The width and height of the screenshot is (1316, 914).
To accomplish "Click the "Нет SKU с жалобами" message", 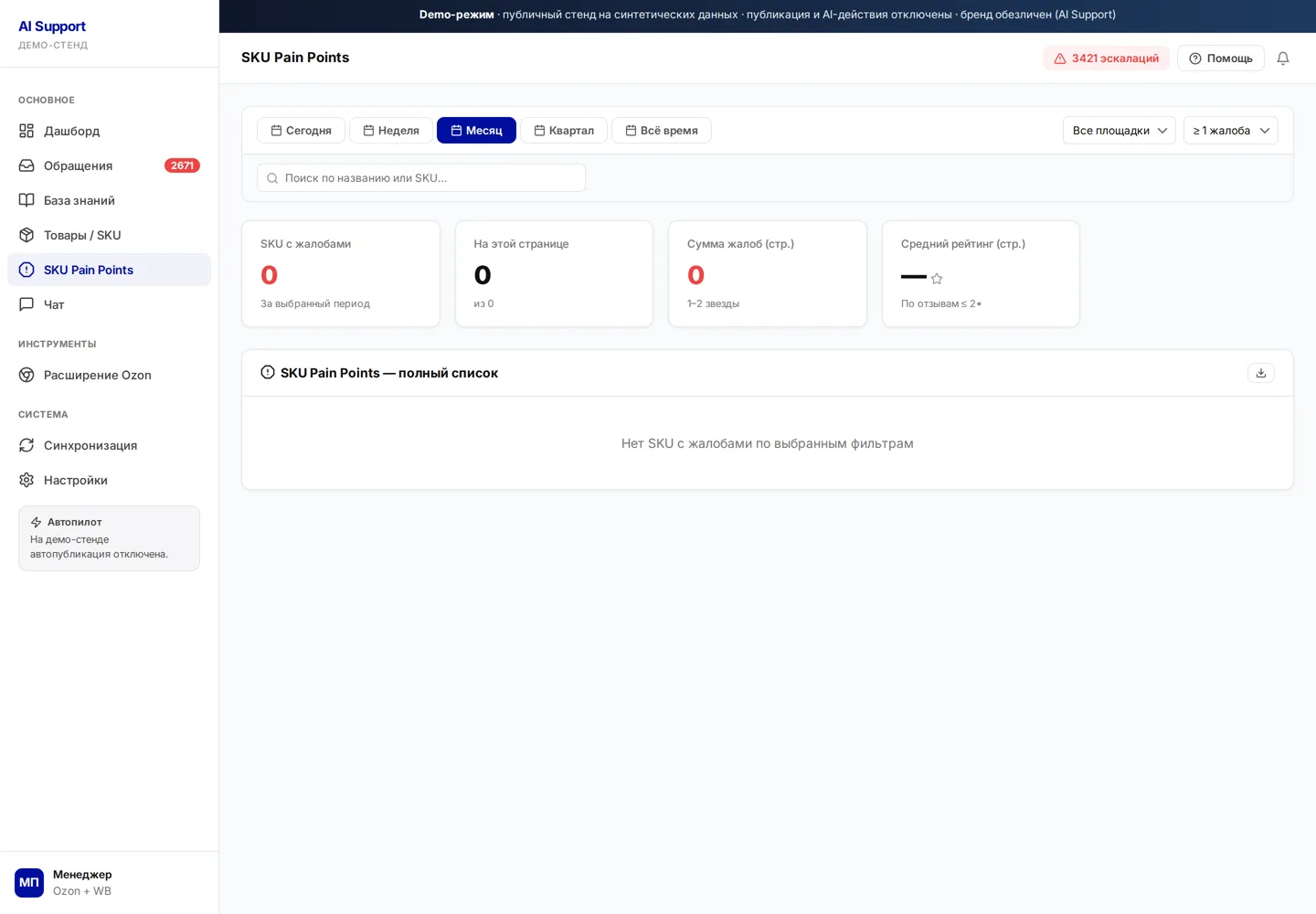I will pos(768,443).
